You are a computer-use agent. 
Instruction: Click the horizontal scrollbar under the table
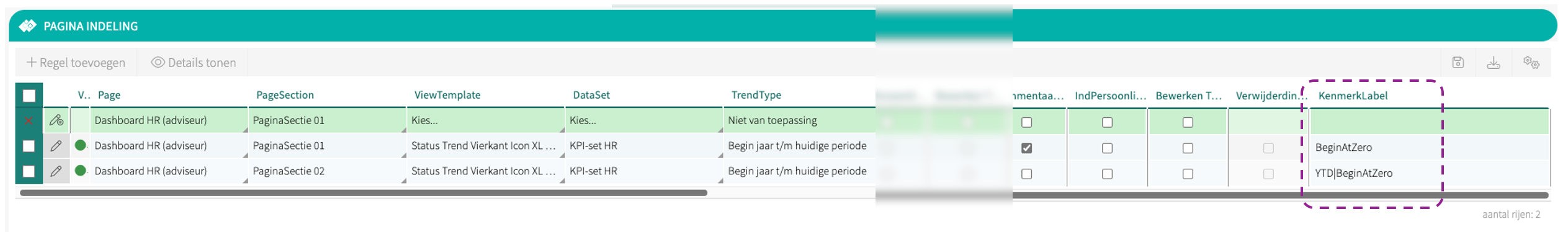(x=364, y=193)
